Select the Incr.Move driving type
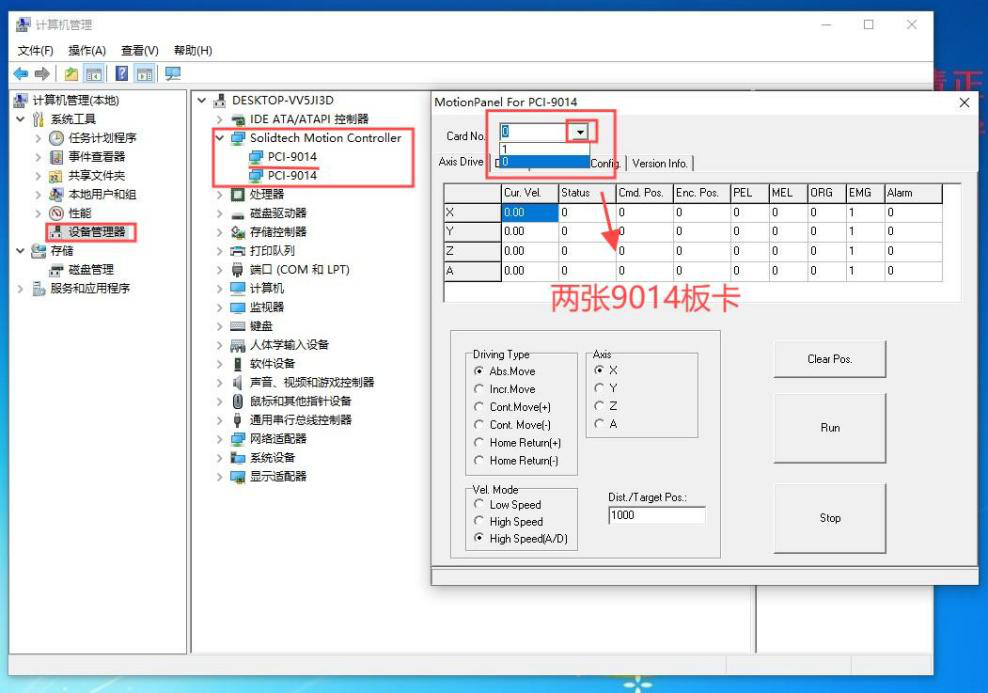This screenshot has width=988, height=693. [x=479, y=389]
